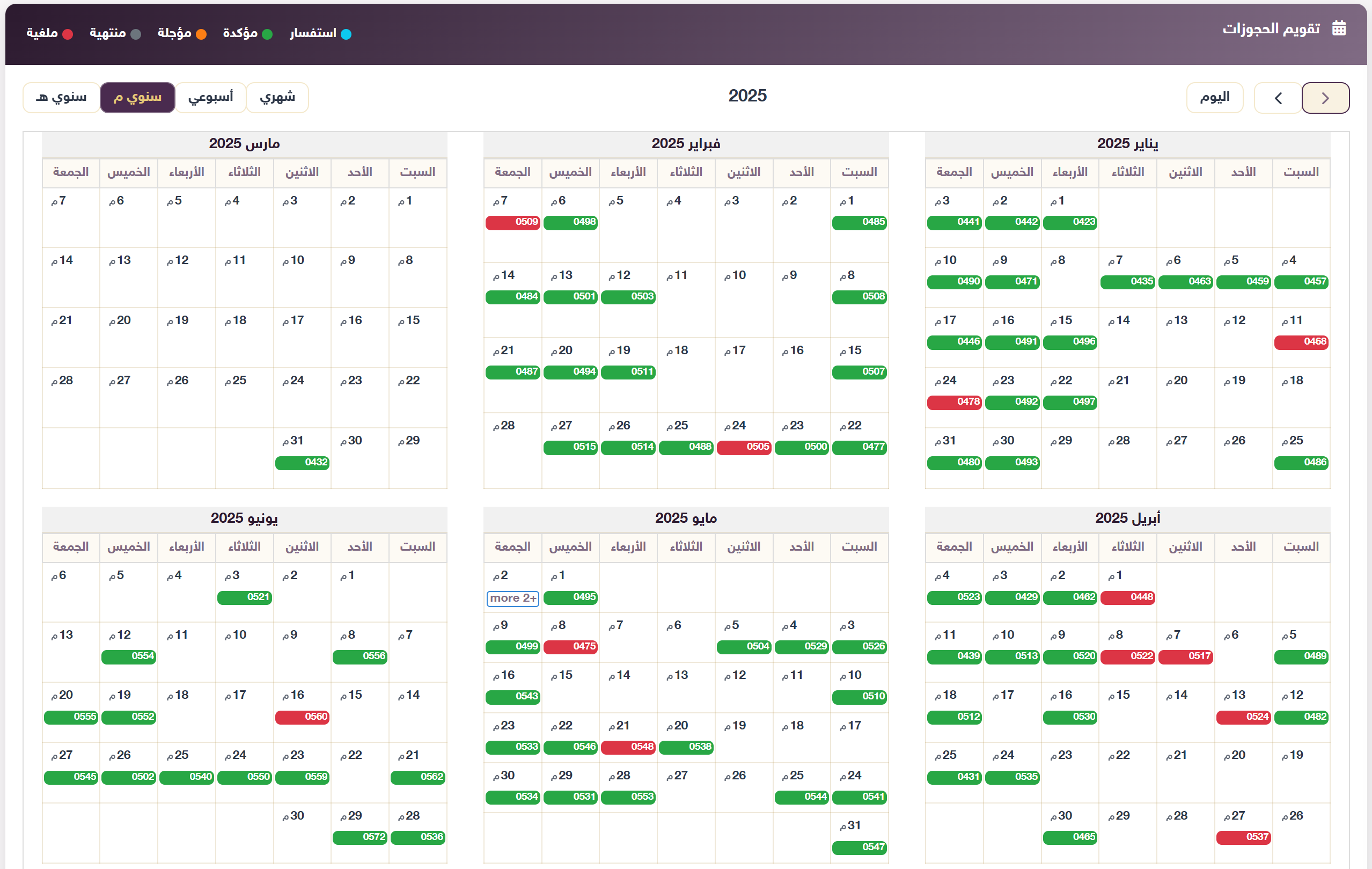Click the تقويم الحجوزات page title
The height and width of the screenshot is (869, 1372).
[1271, 28]
